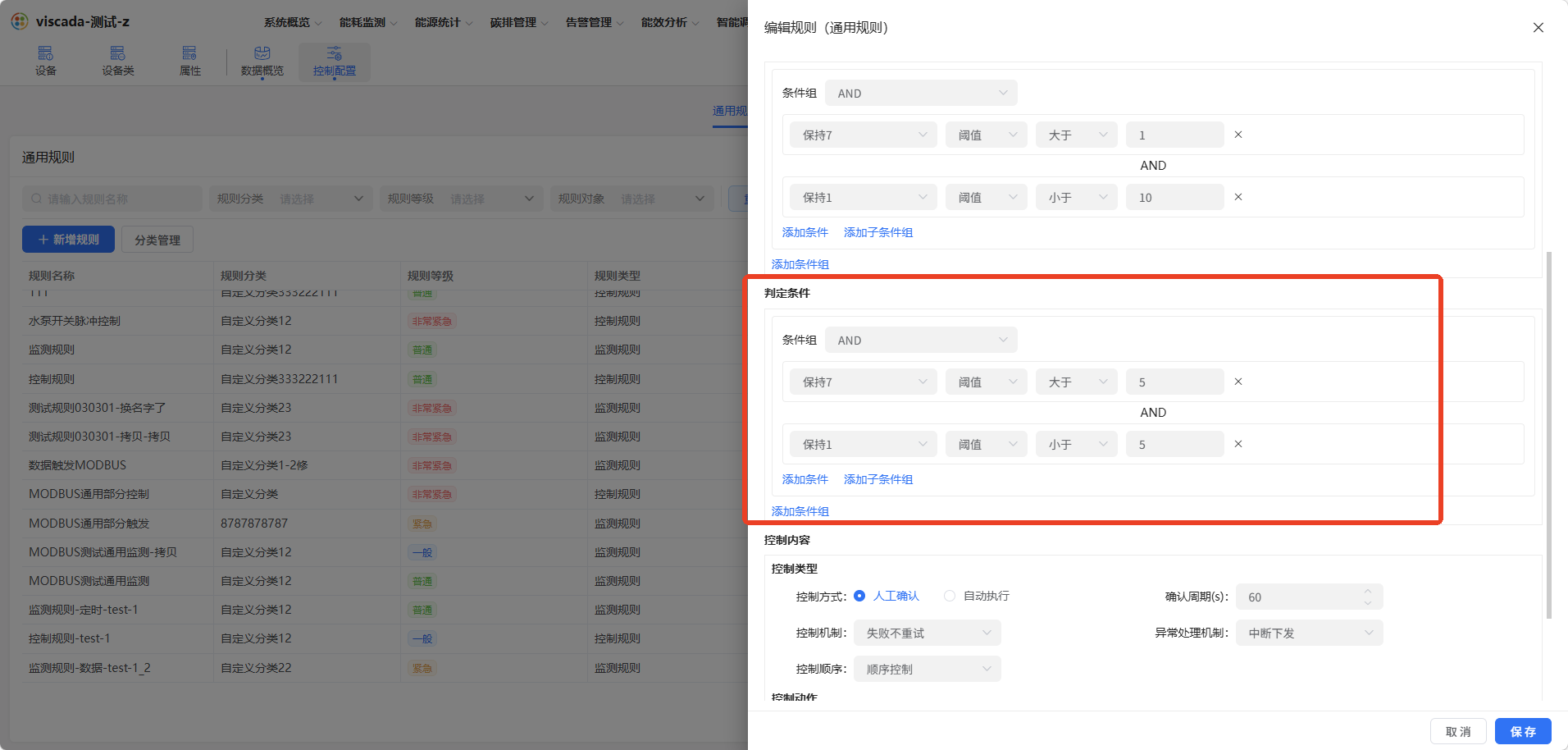This screenshot has height=750, width=1568.
Task: Close the 编辑规则 drawer
Action: tap(1538, 28)
